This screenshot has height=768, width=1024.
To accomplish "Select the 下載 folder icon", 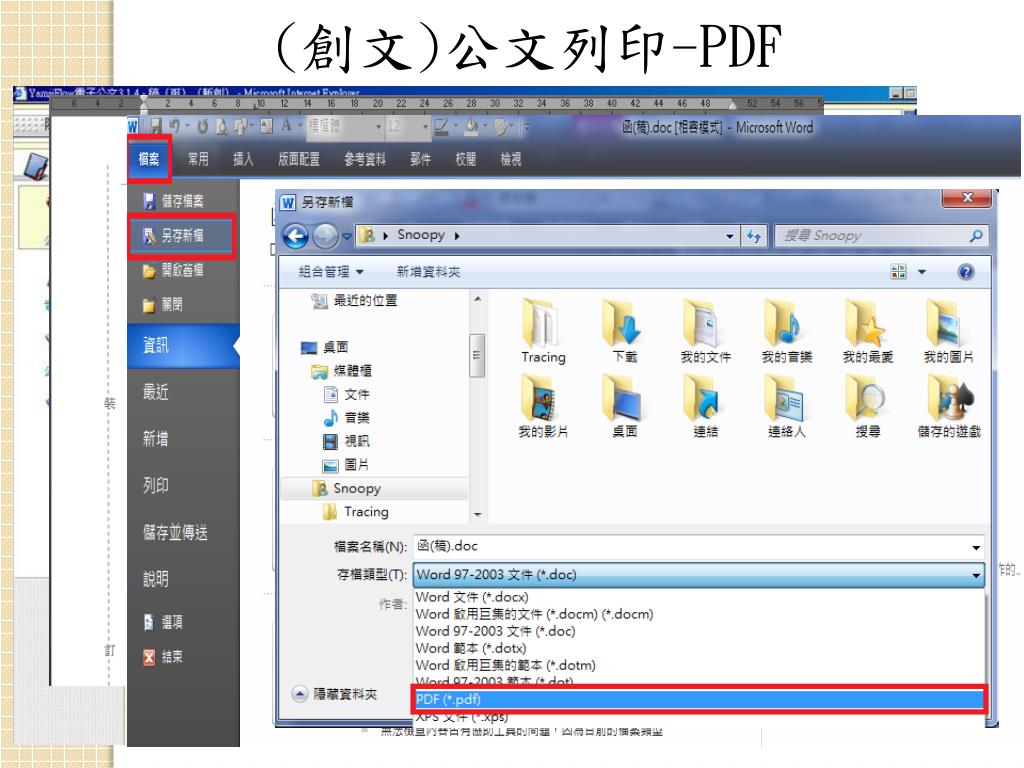I will [x=624, y=331].
